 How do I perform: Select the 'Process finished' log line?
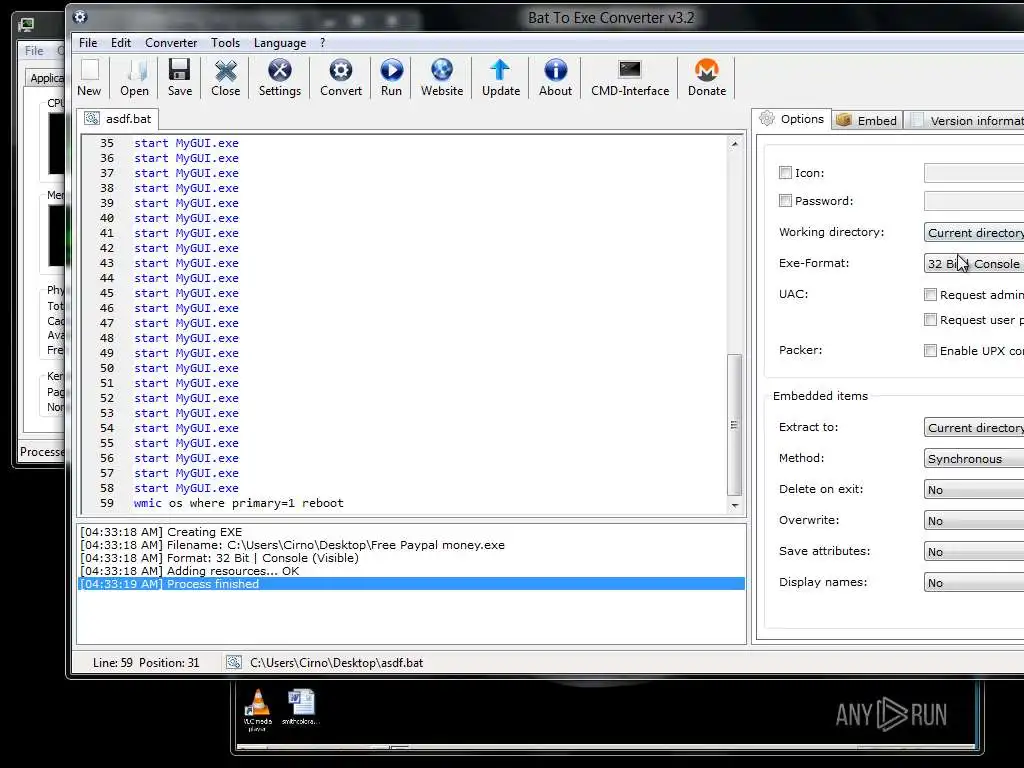tap(411, 584)
